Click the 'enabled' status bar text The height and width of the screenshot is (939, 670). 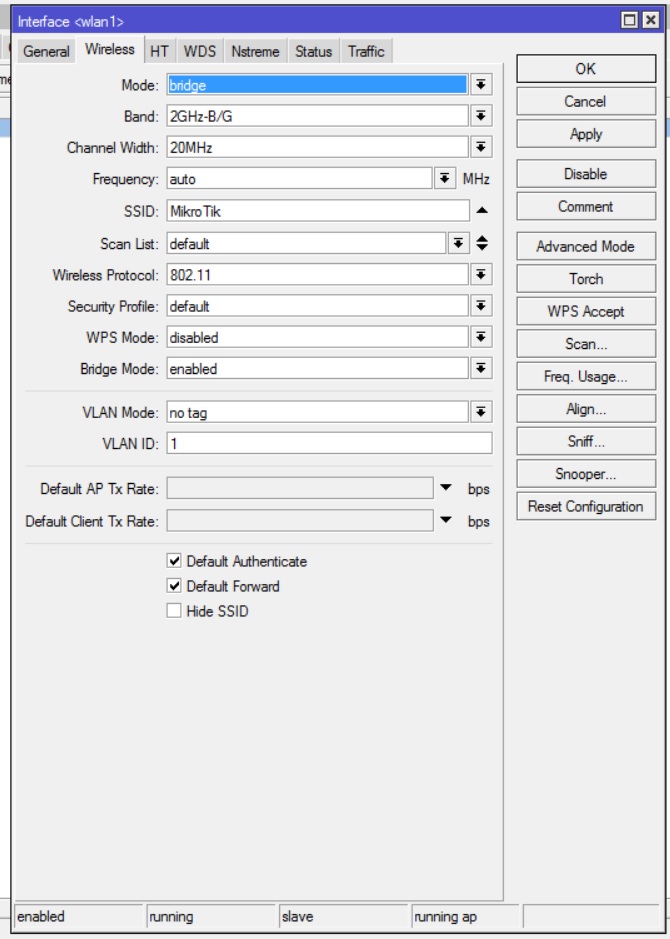click(41, 916)
